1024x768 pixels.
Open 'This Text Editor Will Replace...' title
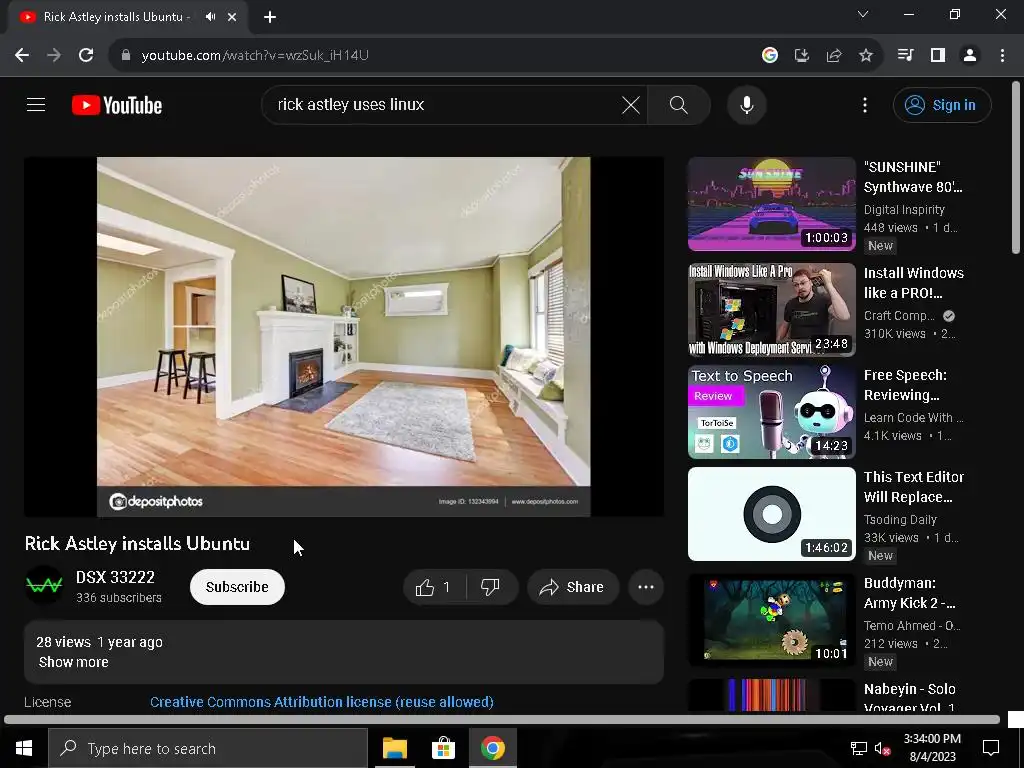tap(914, 487)
